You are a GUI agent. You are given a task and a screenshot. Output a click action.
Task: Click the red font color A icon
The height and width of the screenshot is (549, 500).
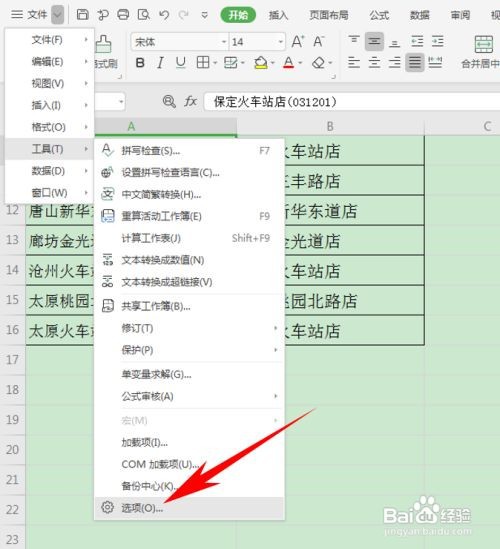[x=289, y=63]
